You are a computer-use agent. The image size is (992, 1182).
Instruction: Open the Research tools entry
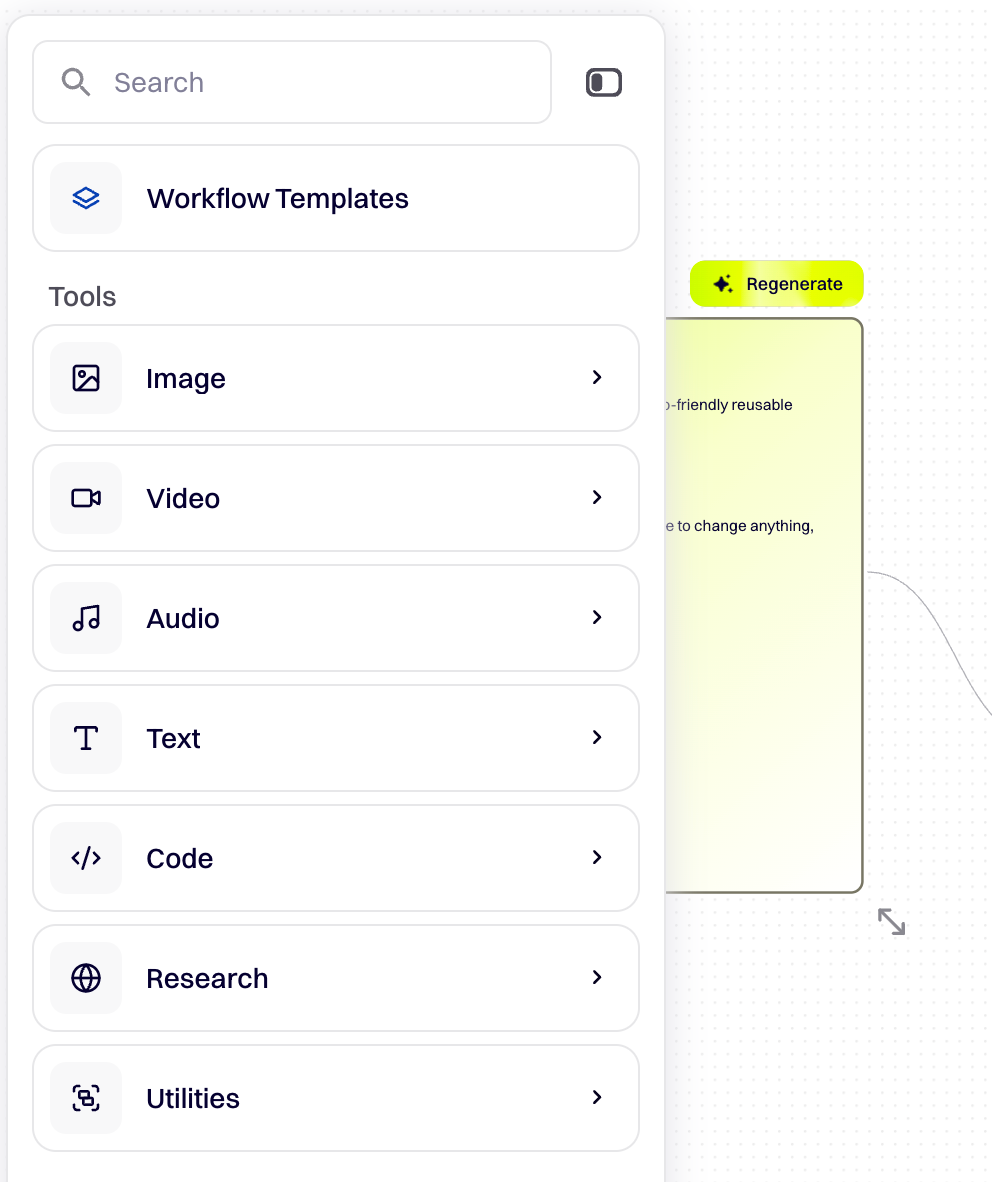coord(336,978)
